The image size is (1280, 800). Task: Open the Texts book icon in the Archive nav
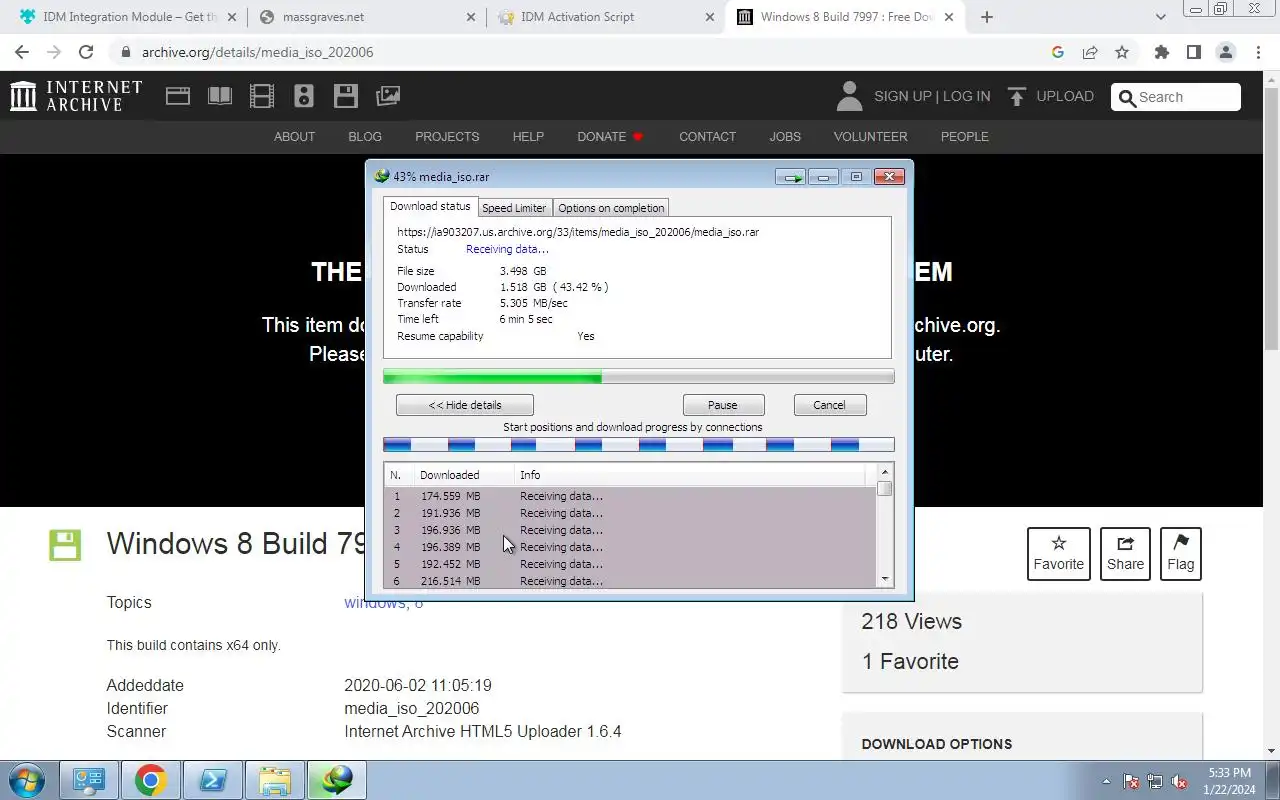(220, 96)
